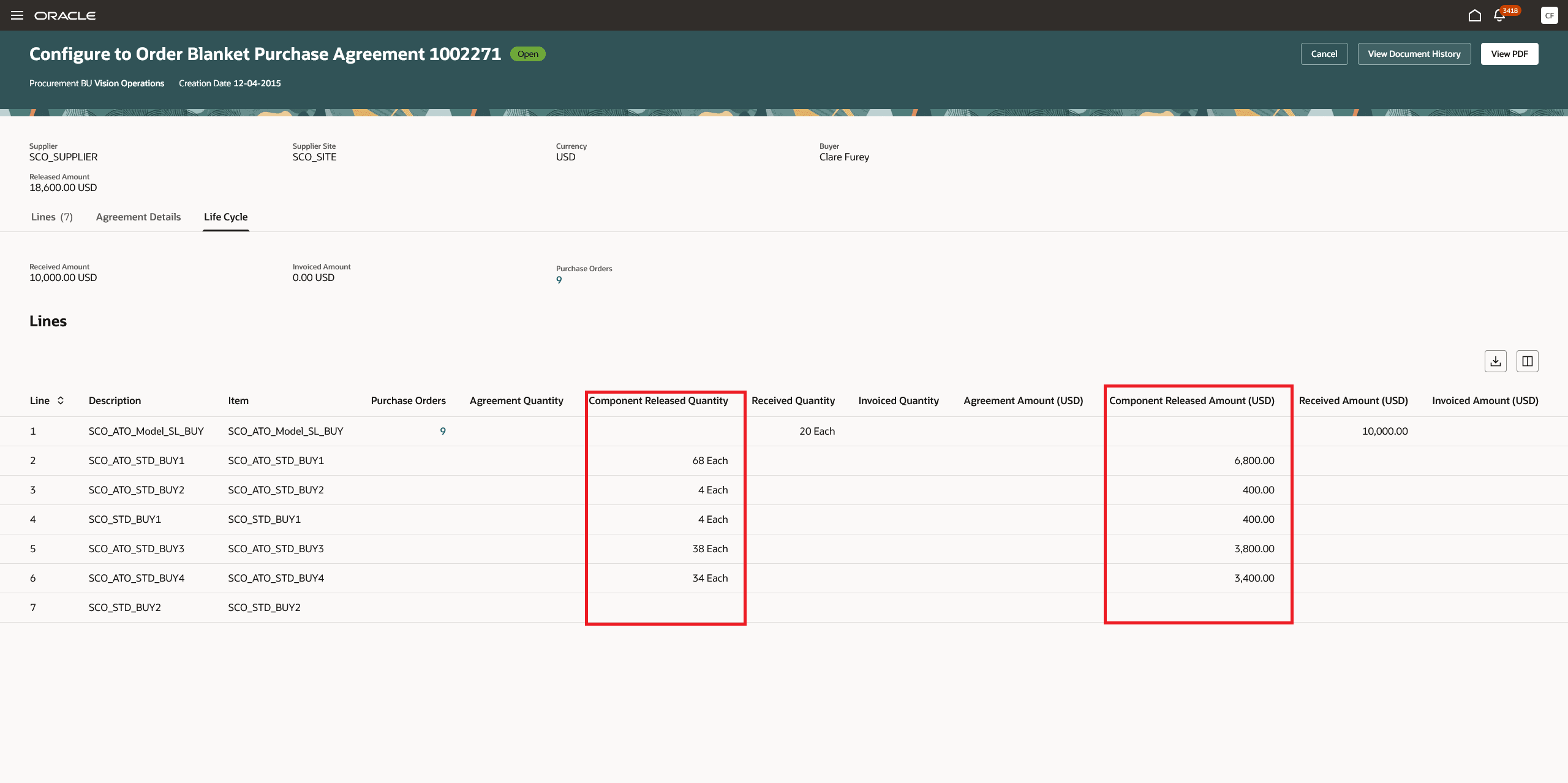The width and height of the screenshot is (1568, 783).
Task: Open purchase orders link in line 1
Action: tap(442, 431)
